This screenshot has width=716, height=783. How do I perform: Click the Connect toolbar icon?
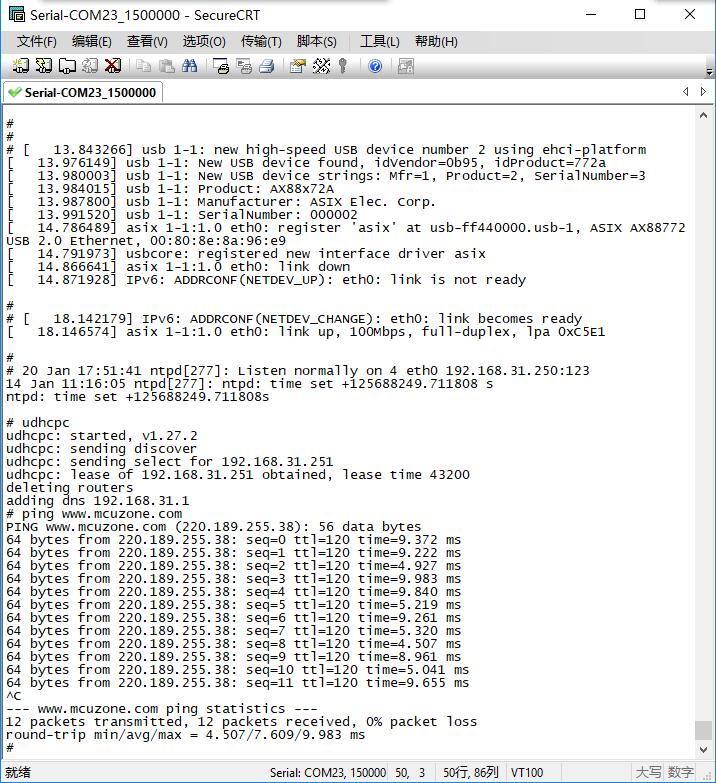pos(20,66)
